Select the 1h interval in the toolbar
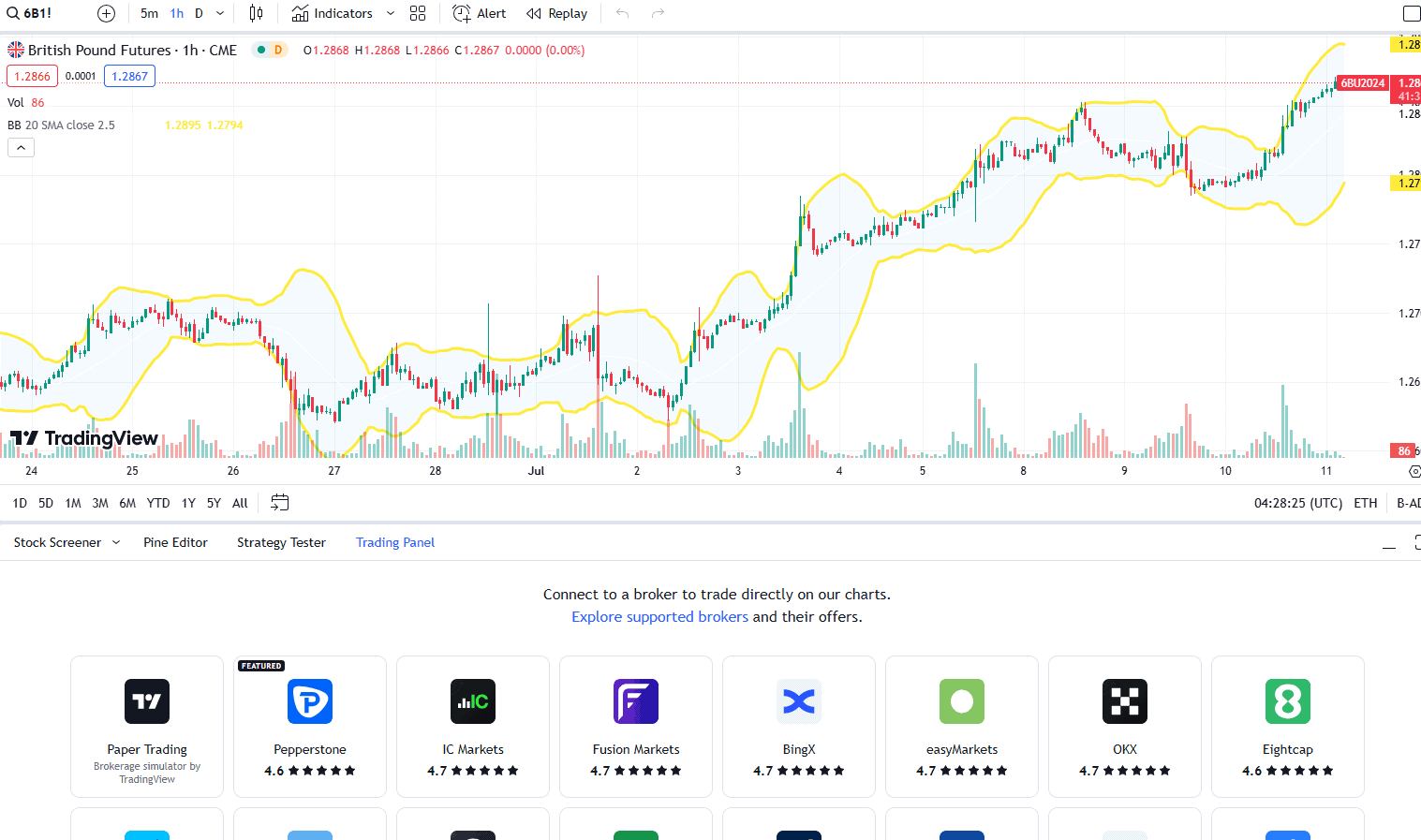Viewport: 1421px width, 840px height. [177, 13]
